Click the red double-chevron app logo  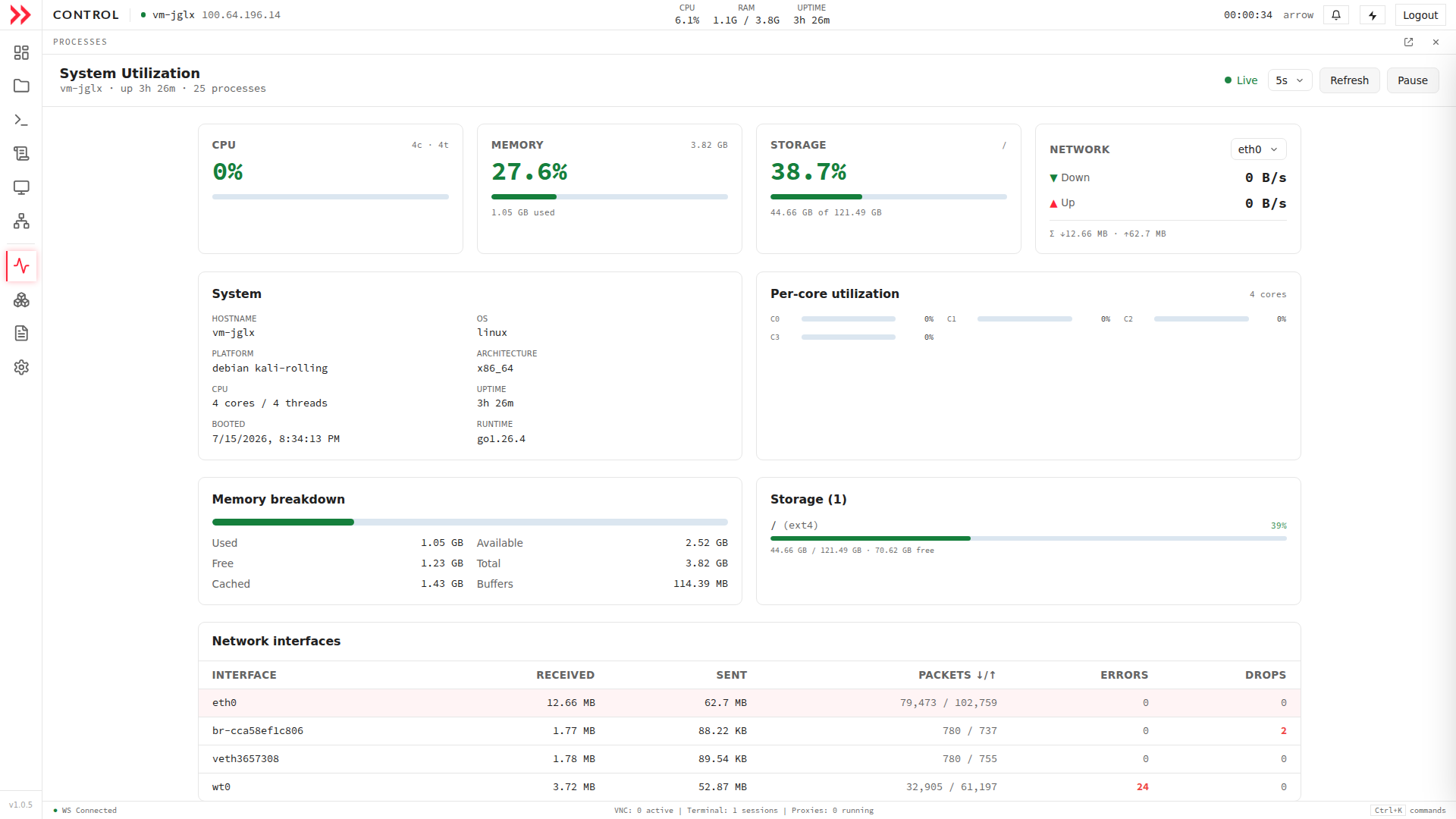coord(20,14)
